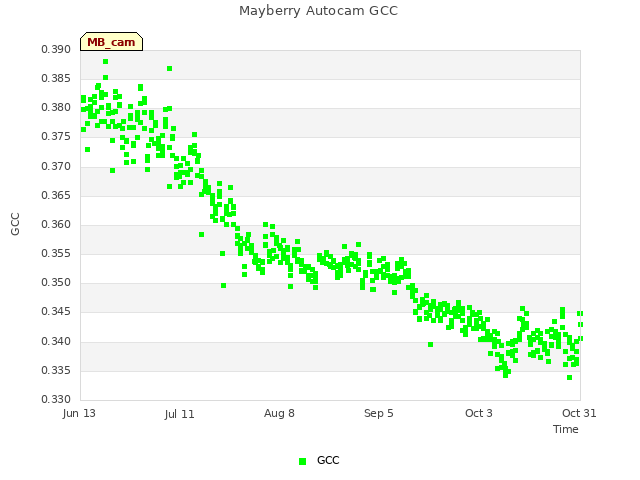Click the 0.360 y-axis value
Image resolution: width=640 pixels, height=480 pixels.
(56, 224)
